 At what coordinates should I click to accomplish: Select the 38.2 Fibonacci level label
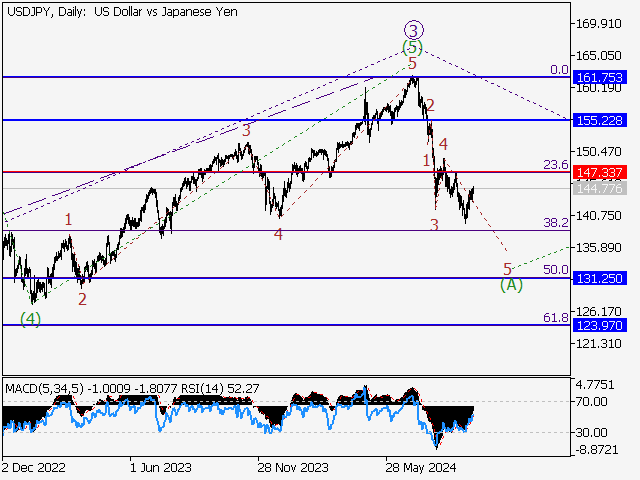[x=556, y=222]
